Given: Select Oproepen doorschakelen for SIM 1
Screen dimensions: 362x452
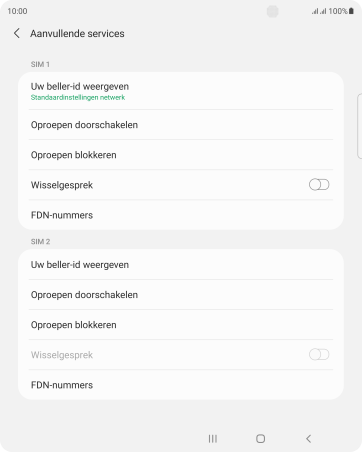Looking at the screenshot, I should (x=181, y=125).
